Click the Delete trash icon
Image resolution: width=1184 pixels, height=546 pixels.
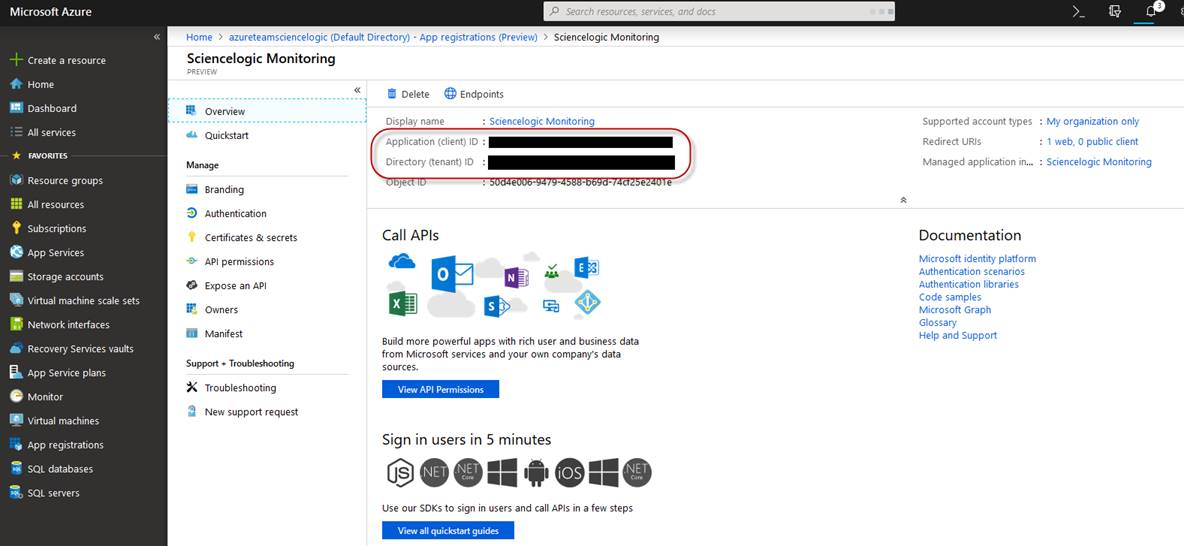pos(392,94)
